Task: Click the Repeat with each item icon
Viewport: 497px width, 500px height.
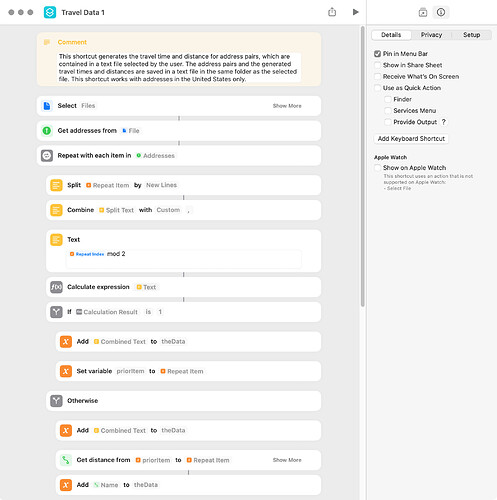Action: coord(47,155)
